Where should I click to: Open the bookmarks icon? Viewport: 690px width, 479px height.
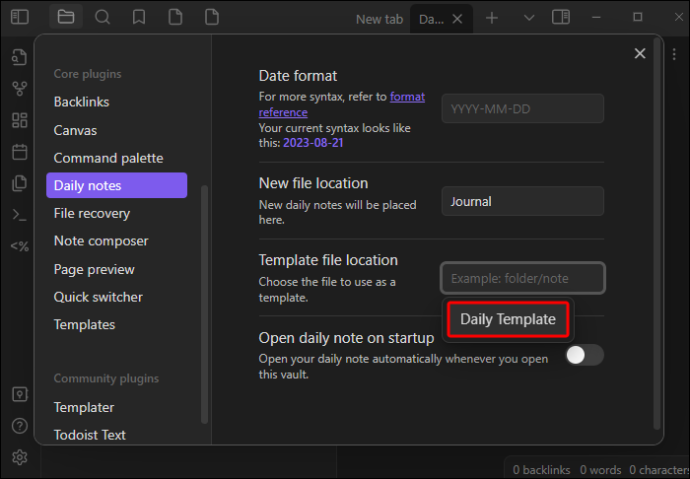[139, 17]
